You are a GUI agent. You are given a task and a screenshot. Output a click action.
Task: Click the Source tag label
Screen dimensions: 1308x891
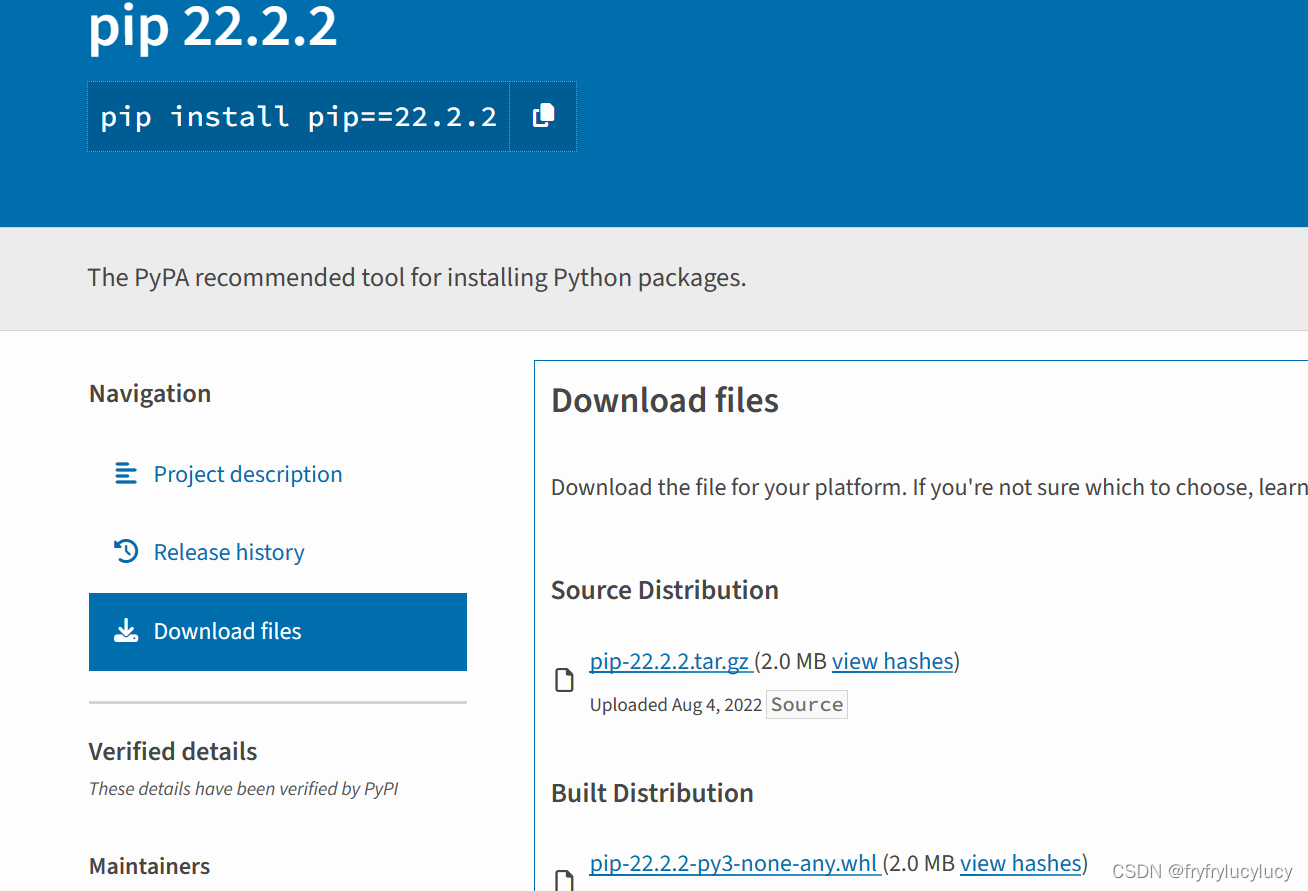pyautogui.click(x=807, y=704)
